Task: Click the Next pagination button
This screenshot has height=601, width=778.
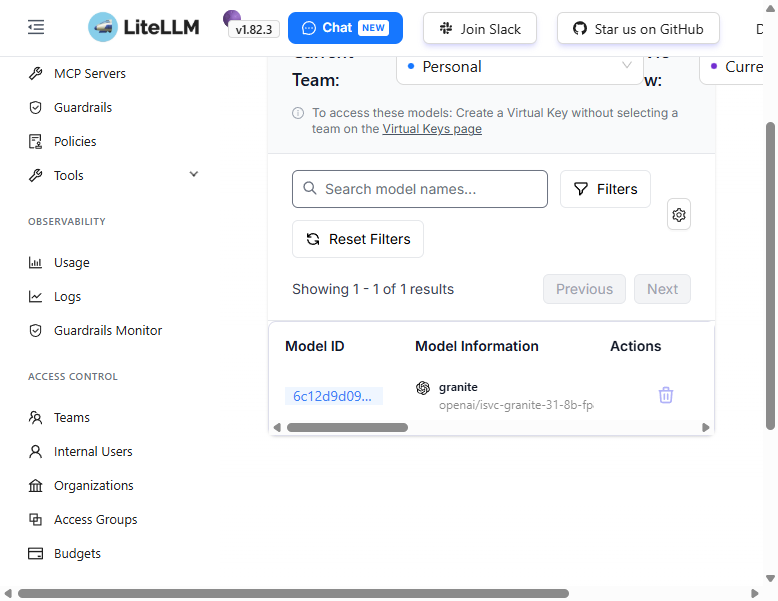Action: click(662, 289)
